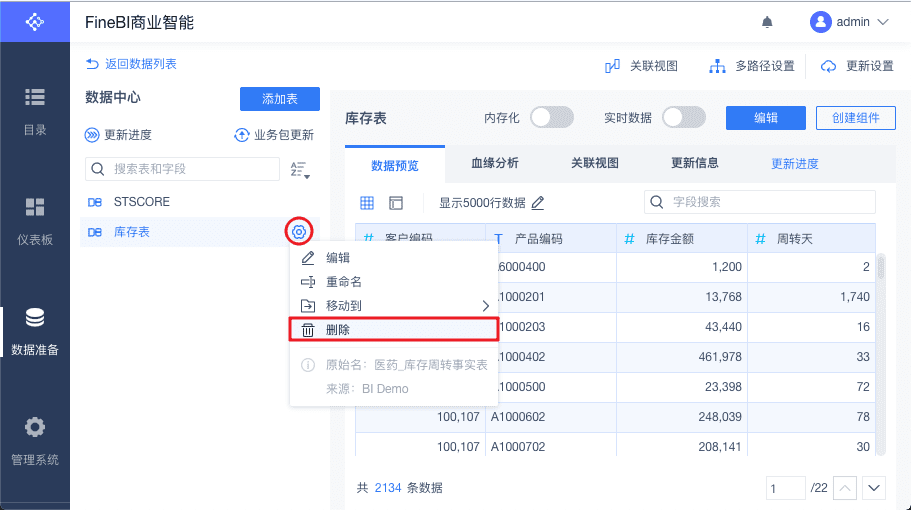Click the gear icon beside 库存表
This screenshot has width=911, height=510.
point(298,232)
